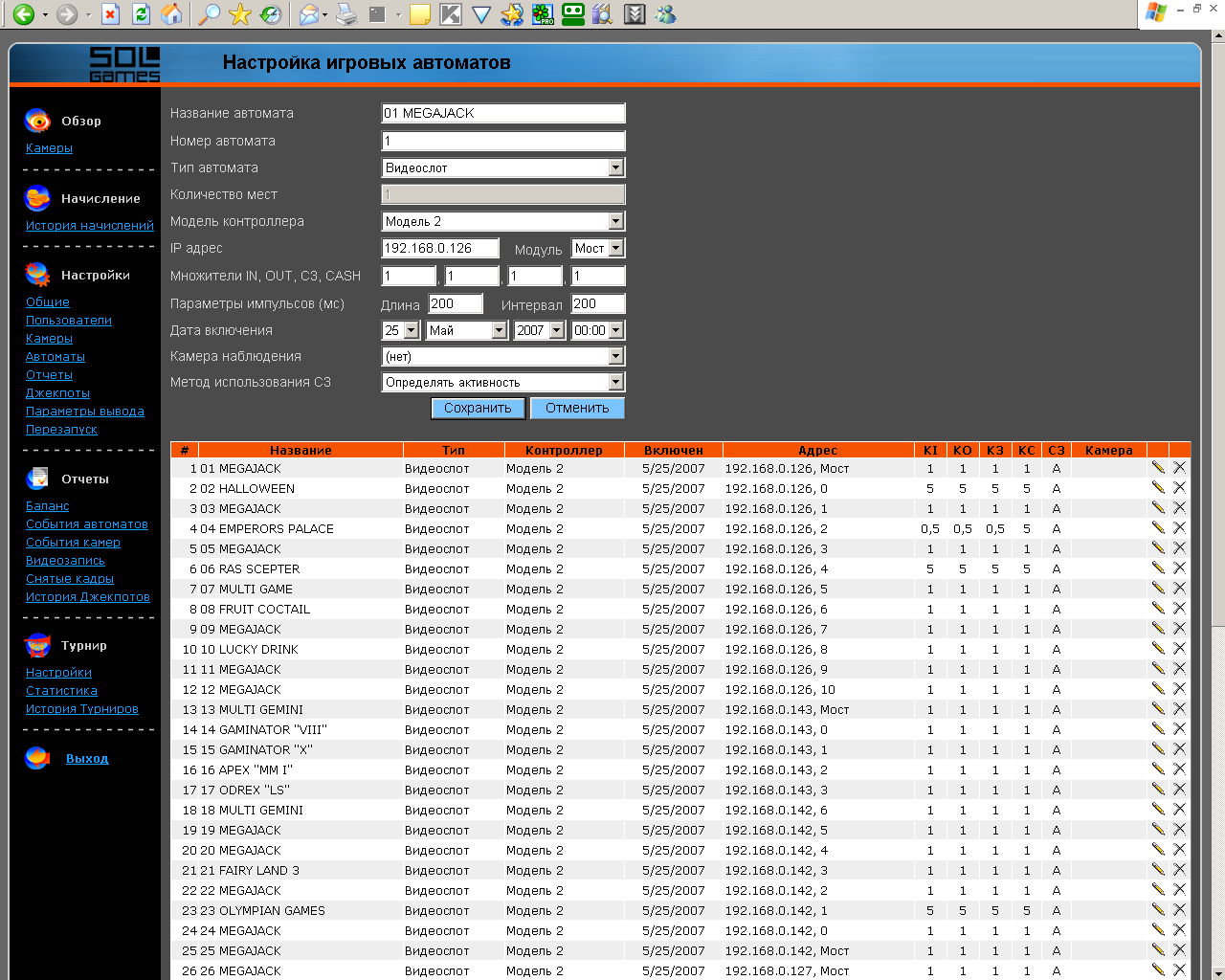Open the time dropdown showing 00:00
The width and height of the screenshot is (1225, 980).
[598, 330]
